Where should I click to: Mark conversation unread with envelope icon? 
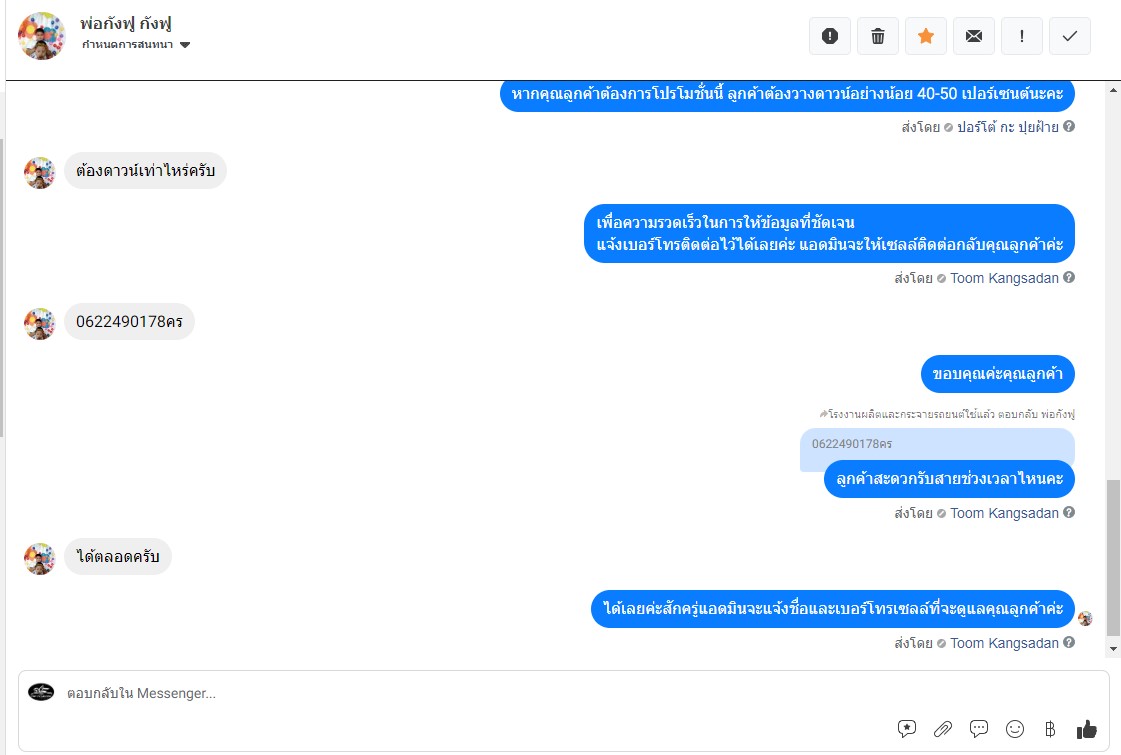click(x=973, y=36)
